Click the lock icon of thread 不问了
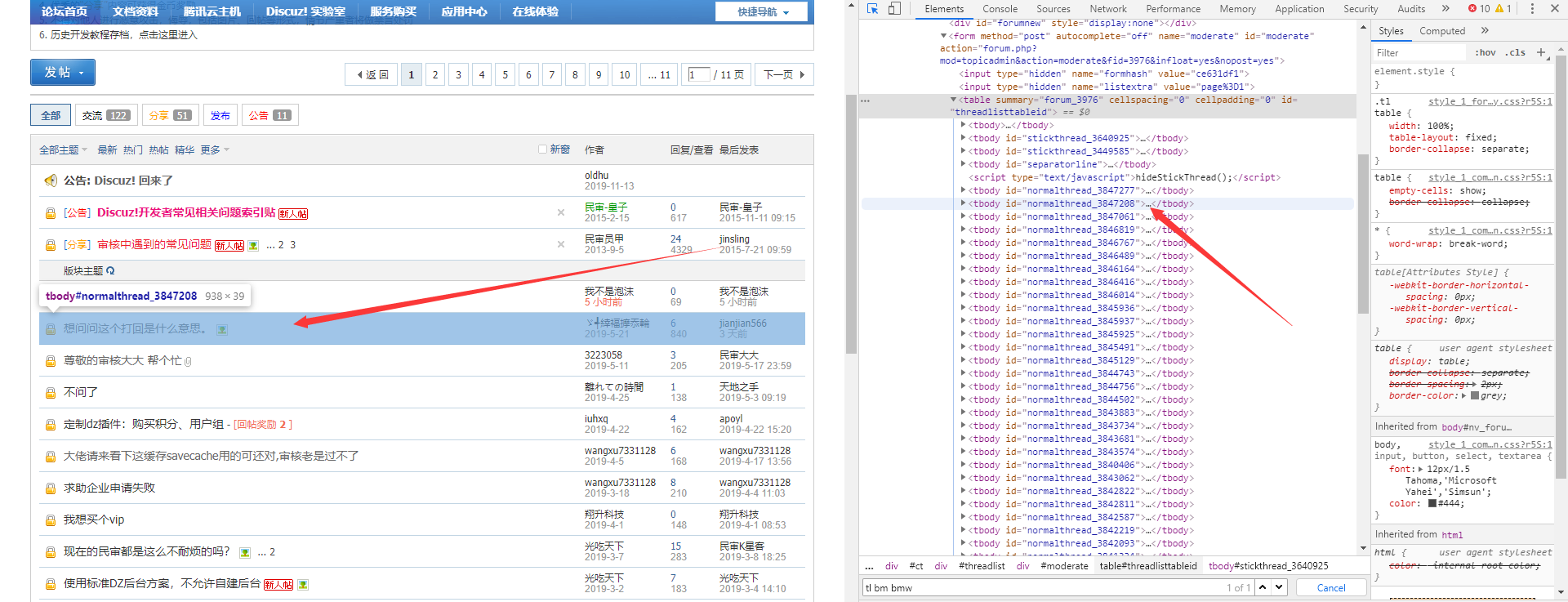1568x602 pixels. pos(51,393)
